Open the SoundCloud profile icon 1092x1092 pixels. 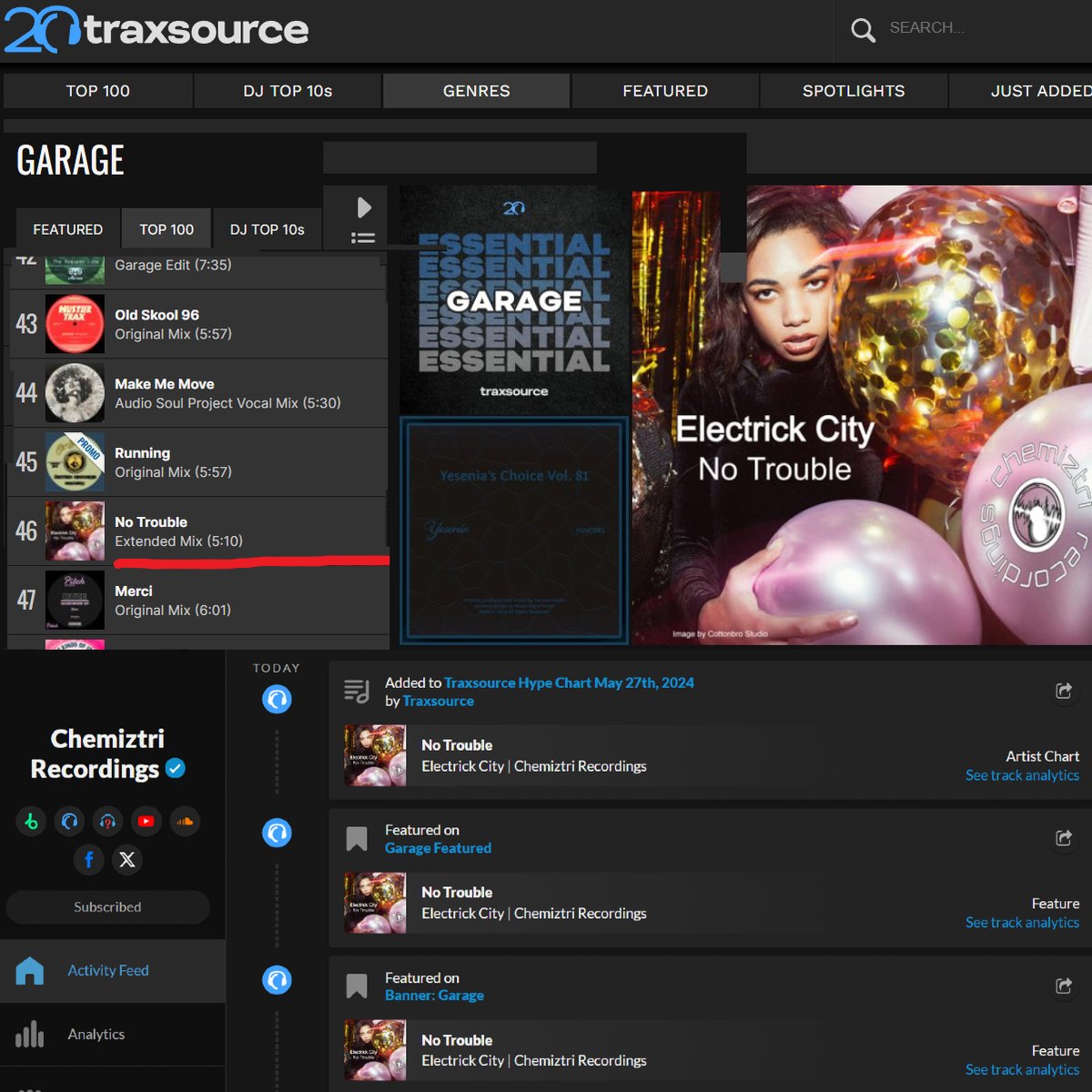pos(185,822)
